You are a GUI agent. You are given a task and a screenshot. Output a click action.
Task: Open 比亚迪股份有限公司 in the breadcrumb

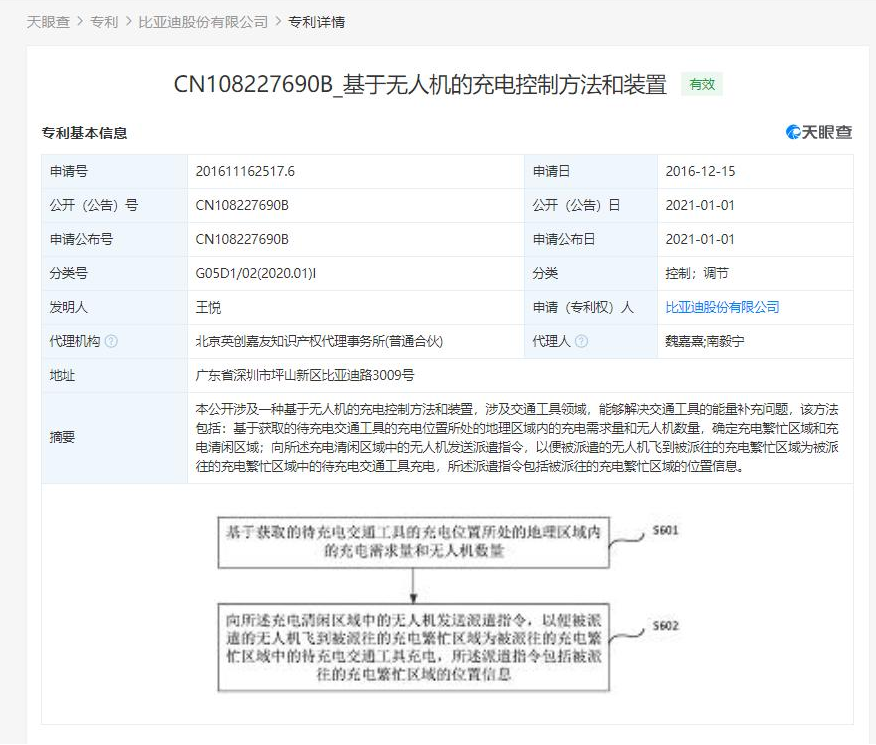point(203,22)
